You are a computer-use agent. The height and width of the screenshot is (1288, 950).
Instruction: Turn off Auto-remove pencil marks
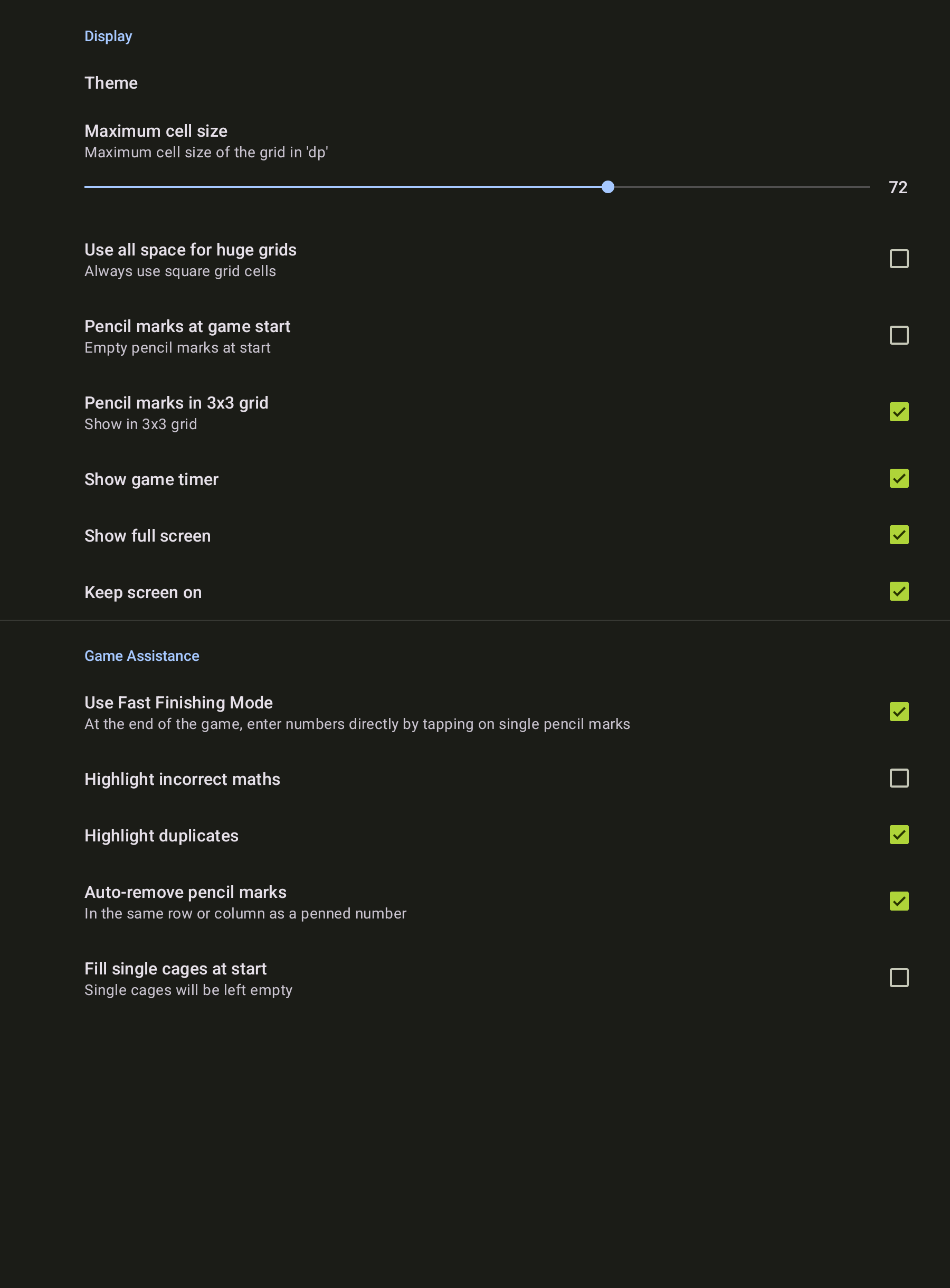(x=899, y=901)
